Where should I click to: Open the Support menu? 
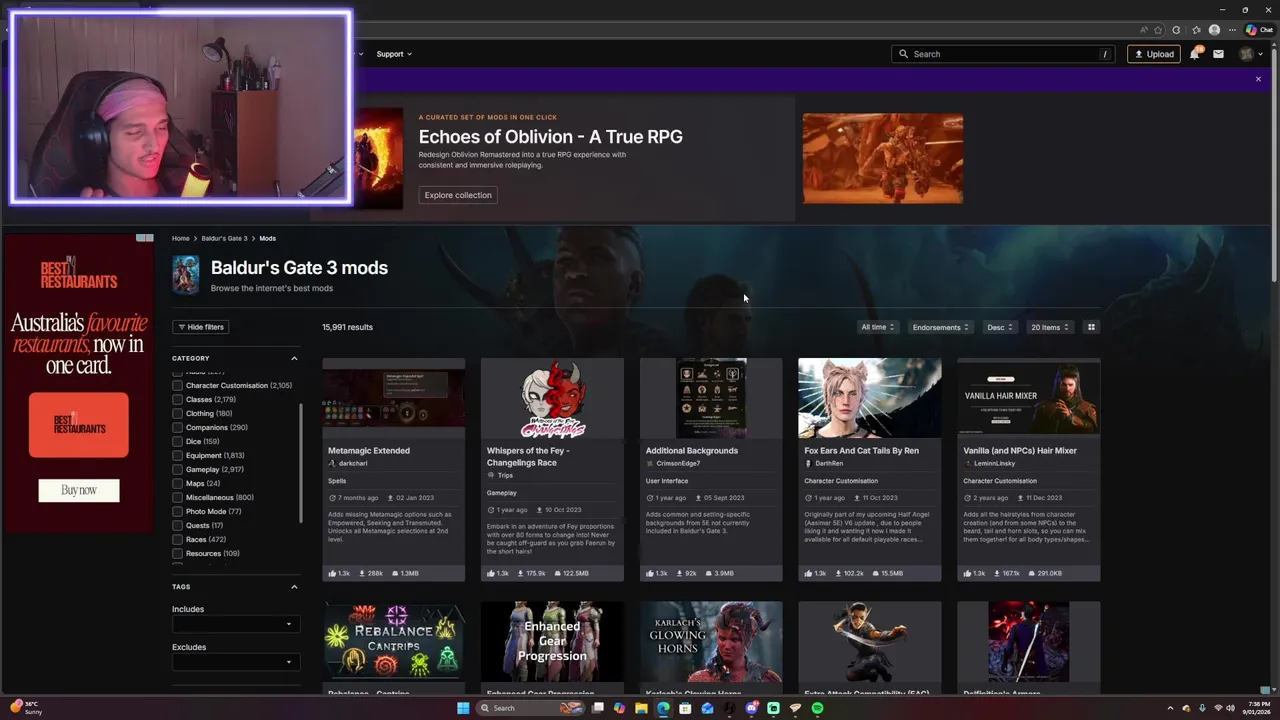pyautogui.click(x=394, y=54)
